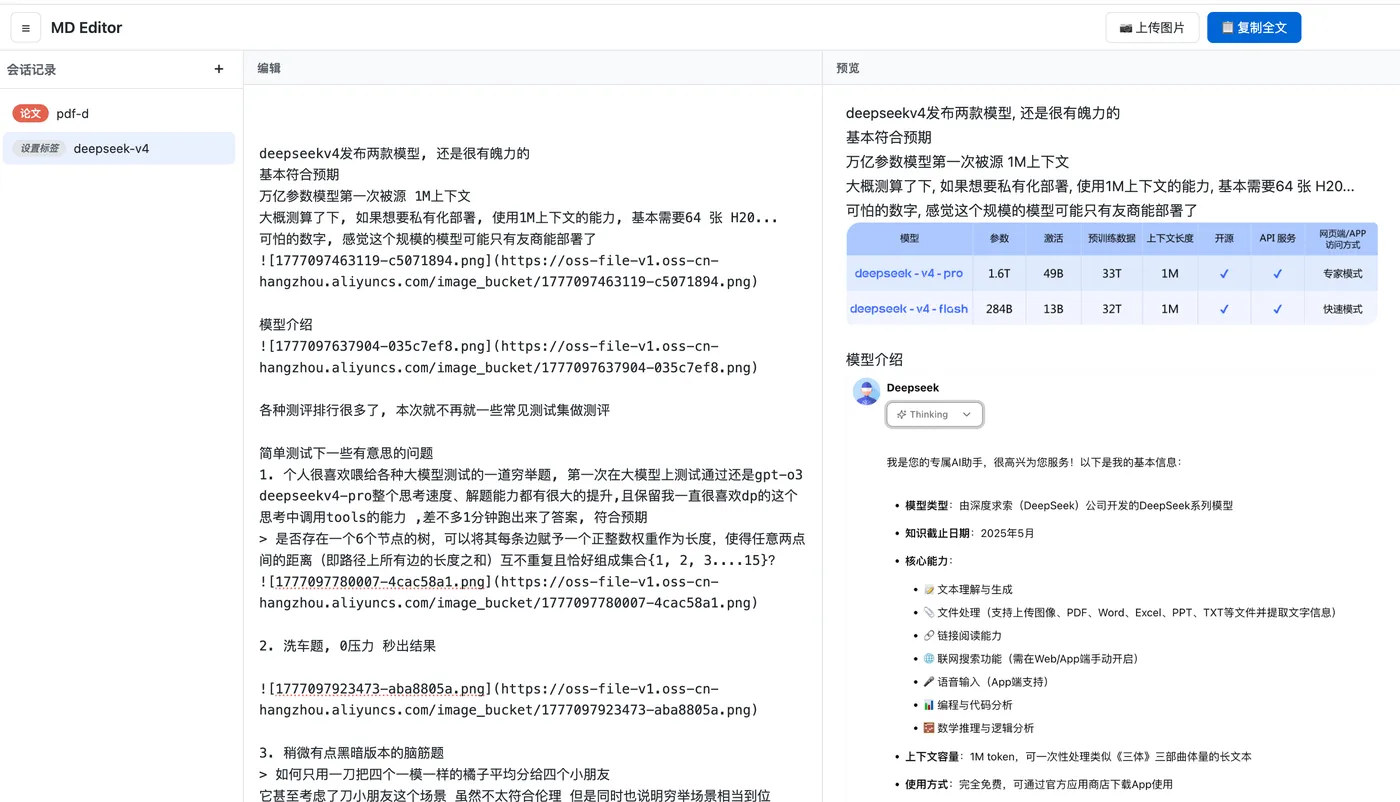Screen dimensions: 1400x802
Task: Click the 模型类型 bullet in the preview
Action: [1069, 506]
